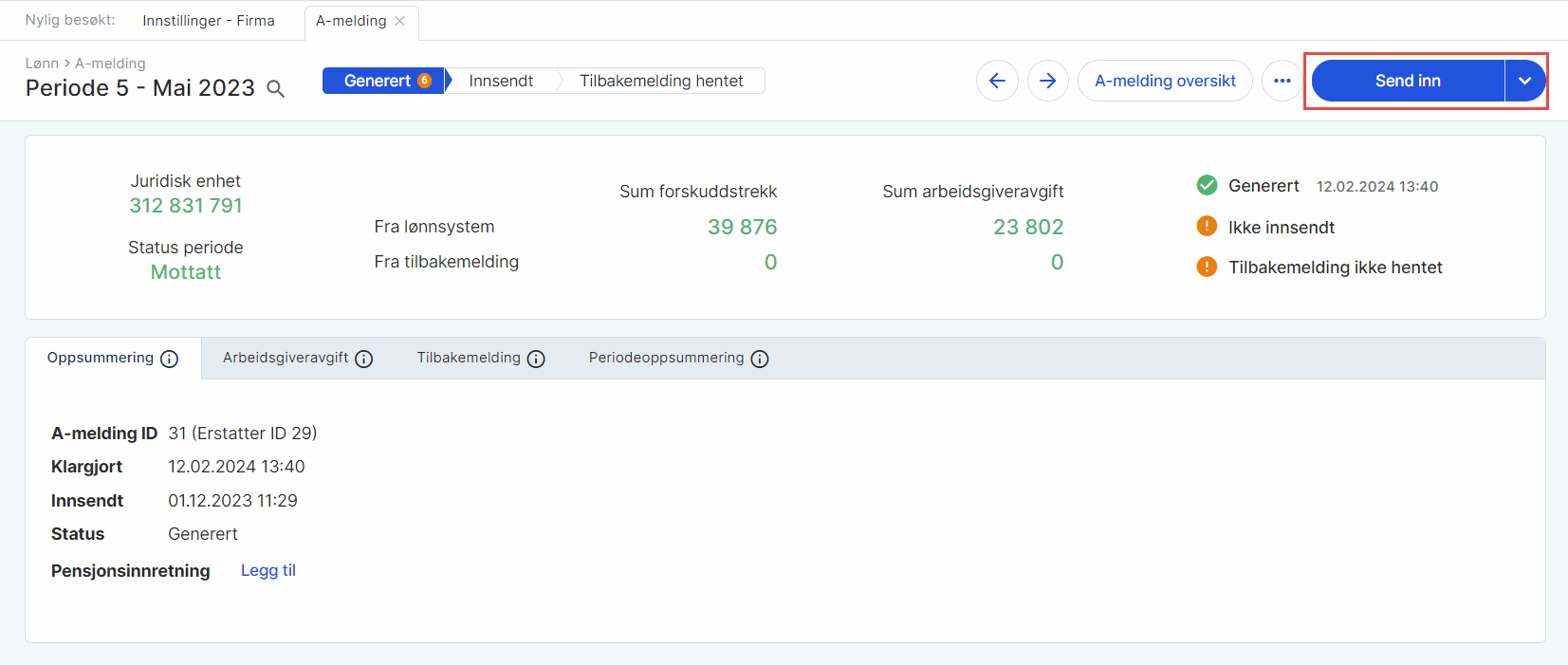Viewport: 1568px width, 665px height.
Task: Click the Lønn breadcrumb link
Action: click(42, 64)
